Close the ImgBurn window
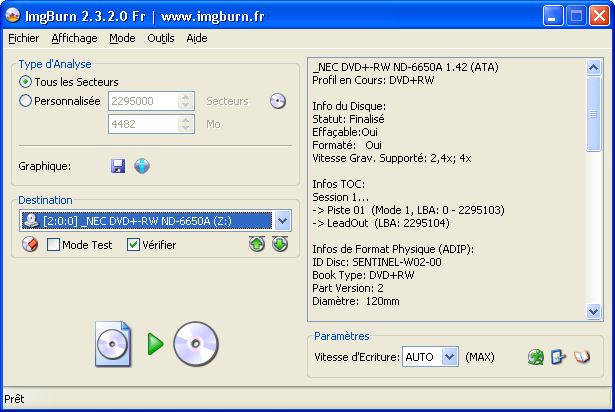 pos(599,16)
